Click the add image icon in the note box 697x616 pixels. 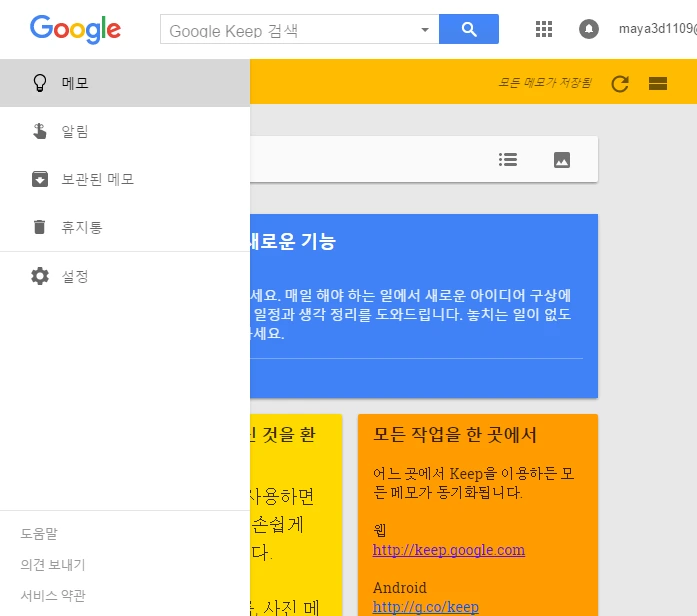[562, 160]
